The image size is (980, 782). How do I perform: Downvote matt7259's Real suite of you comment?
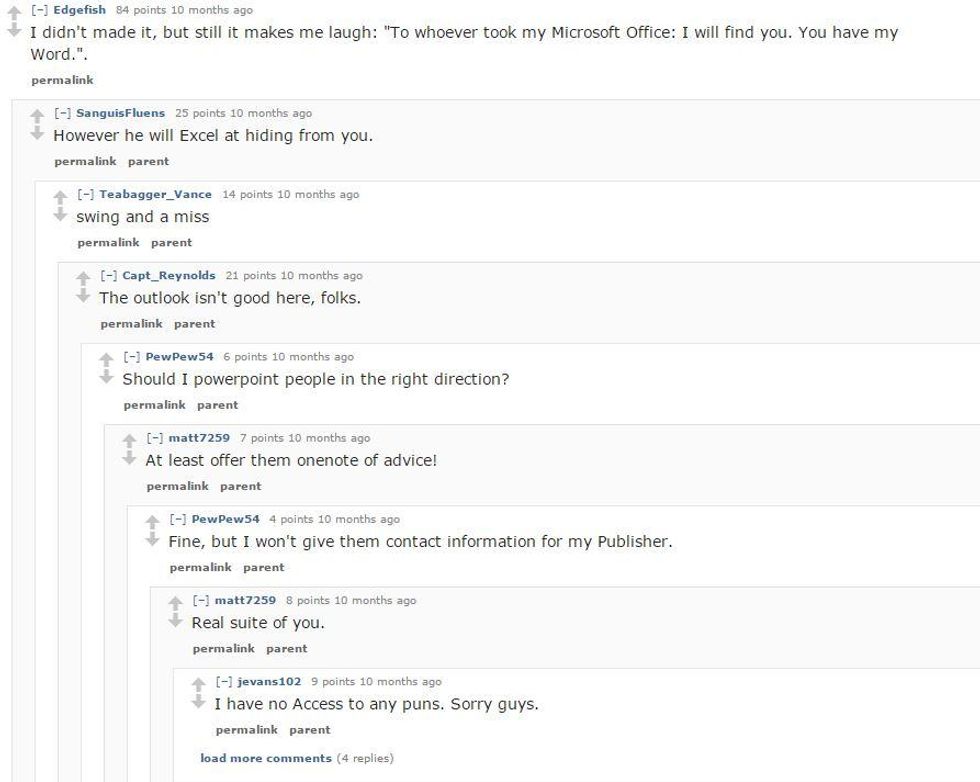click(x=175, y=620)
